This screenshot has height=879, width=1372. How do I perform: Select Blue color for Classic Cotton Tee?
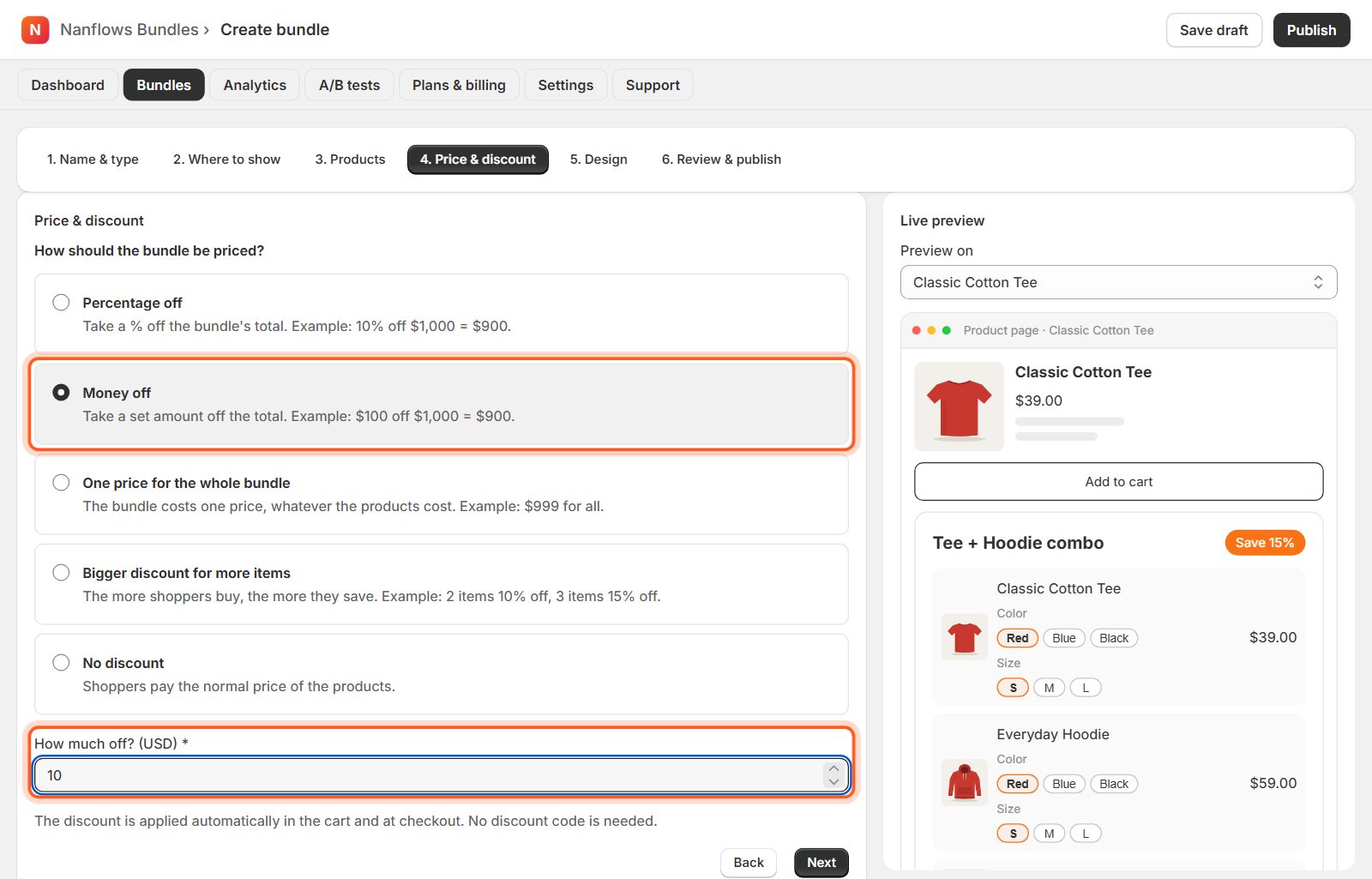click(x=1064, y=638)
